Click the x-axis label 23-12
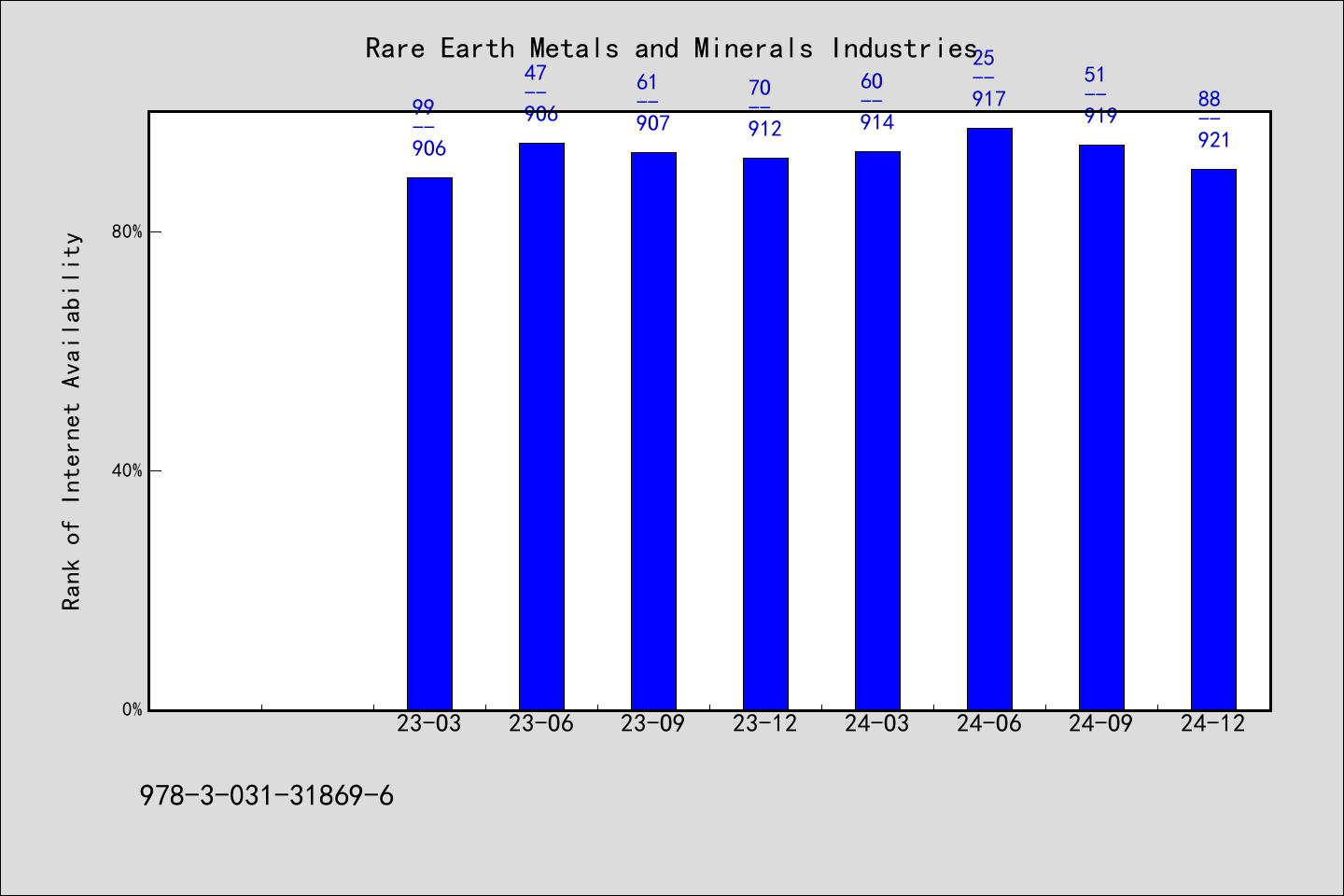 pos(765,723)
